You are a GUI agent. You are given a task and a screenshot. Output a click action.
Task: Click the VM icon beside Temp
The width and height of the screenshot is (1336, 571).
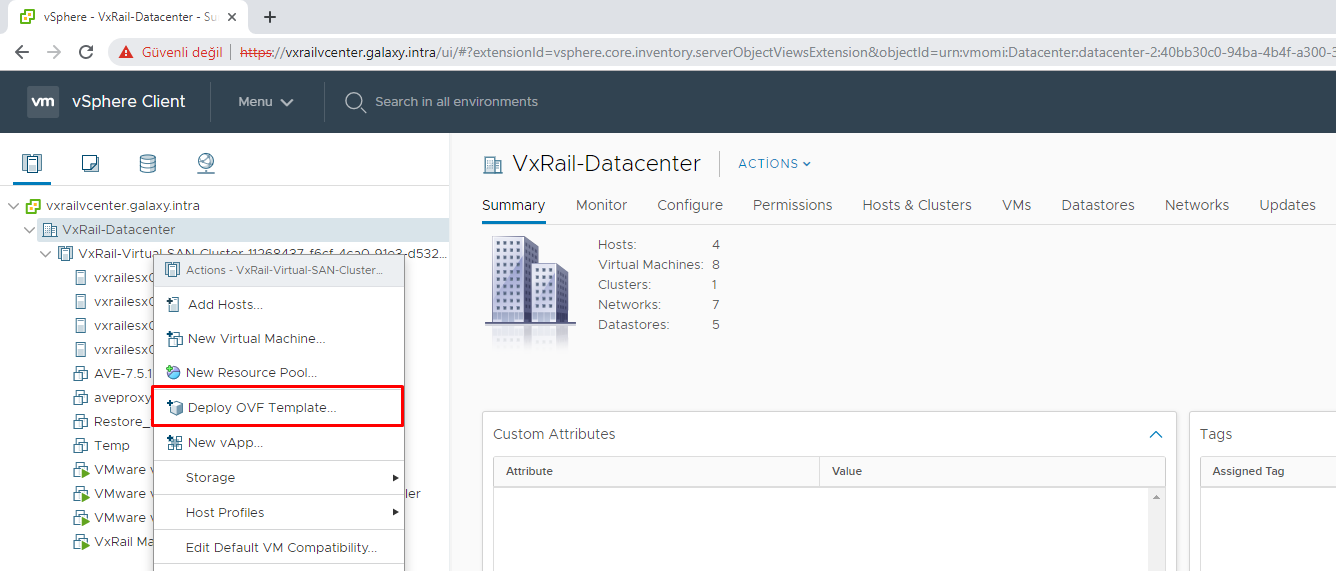coord(81,446)
